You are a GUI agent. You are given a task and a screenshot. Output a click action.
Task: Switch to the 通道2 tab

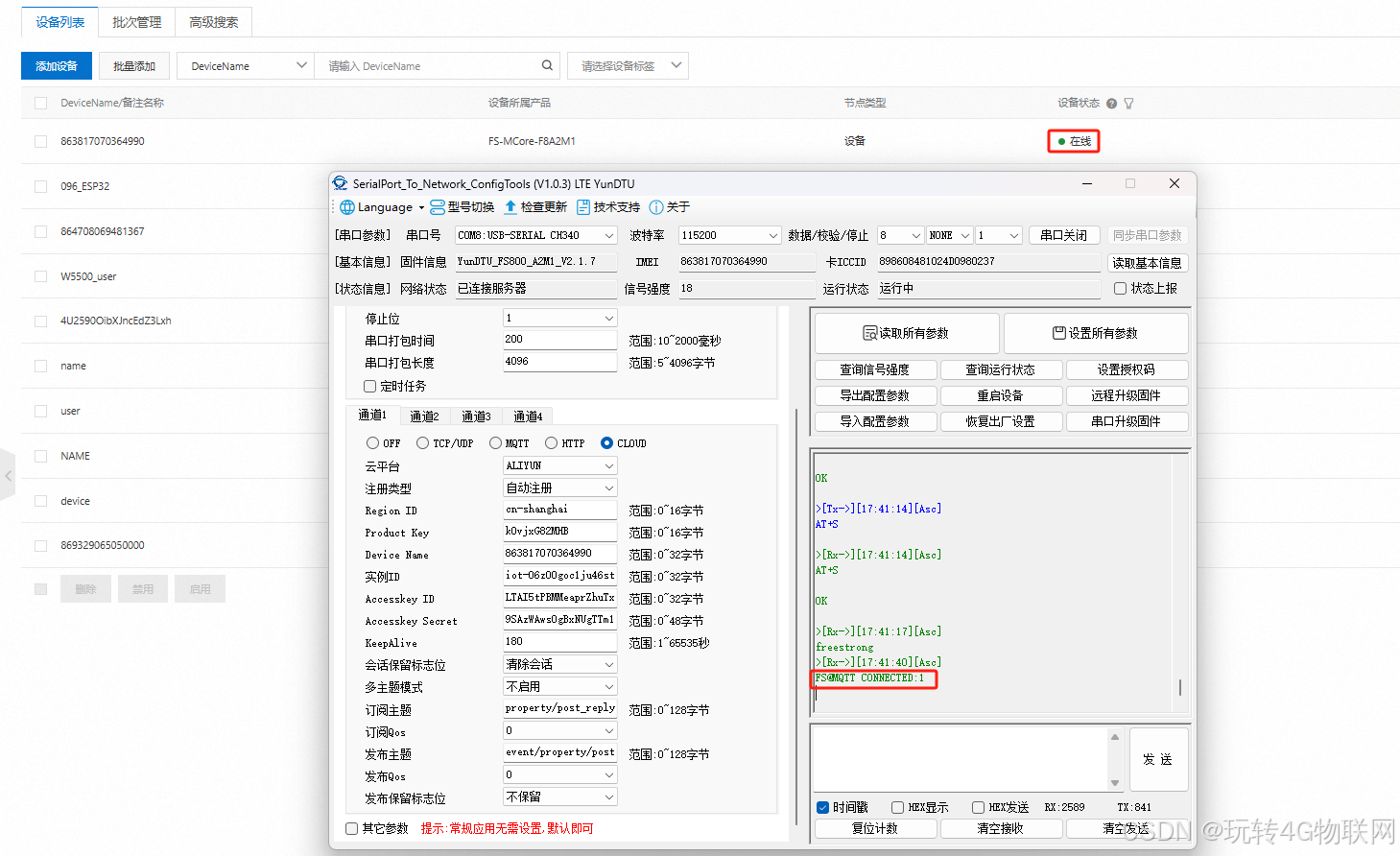click(x=424, y=416)
